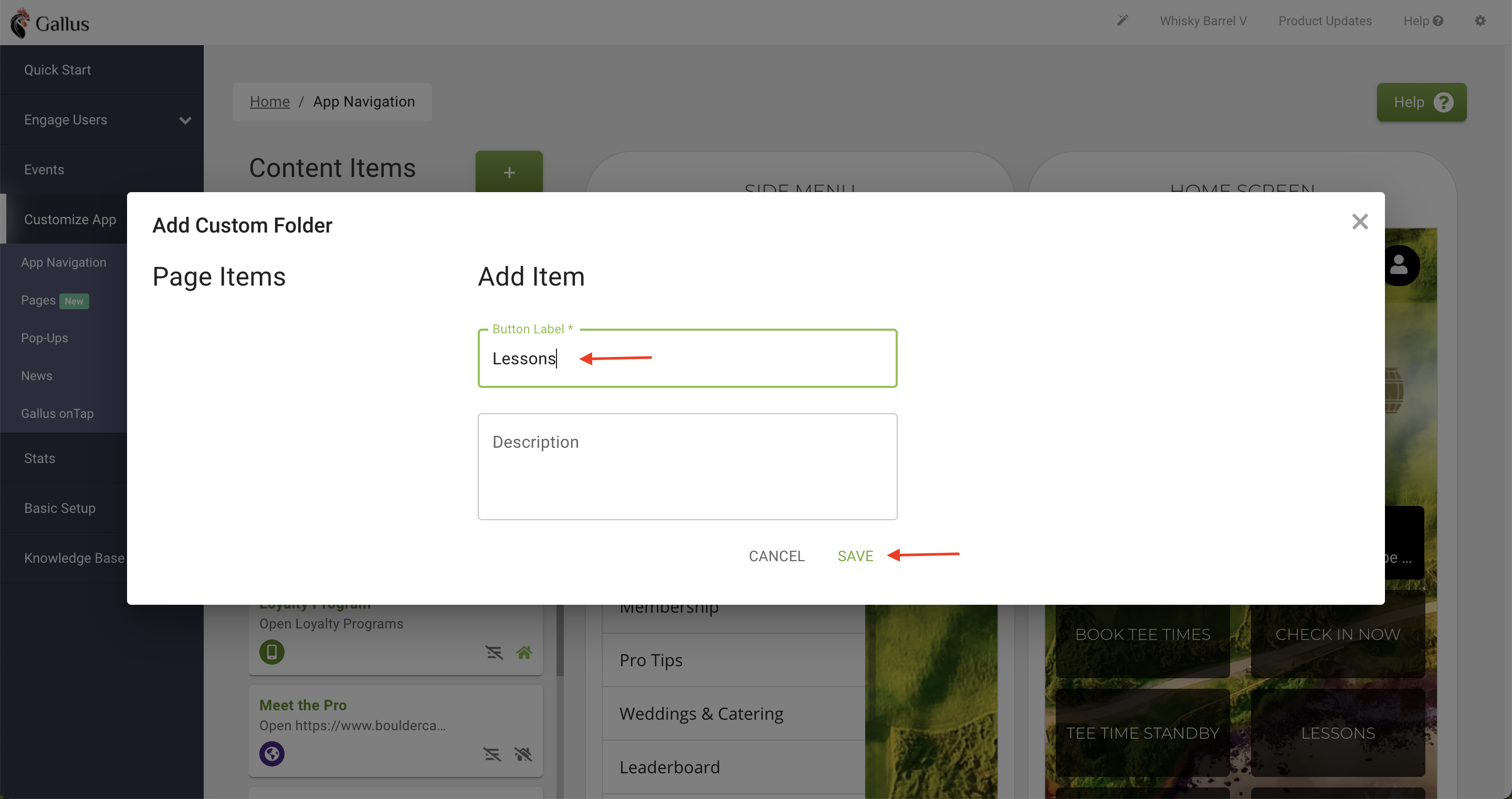
Task: Add a content item with plus button
Action: [509, 172]
